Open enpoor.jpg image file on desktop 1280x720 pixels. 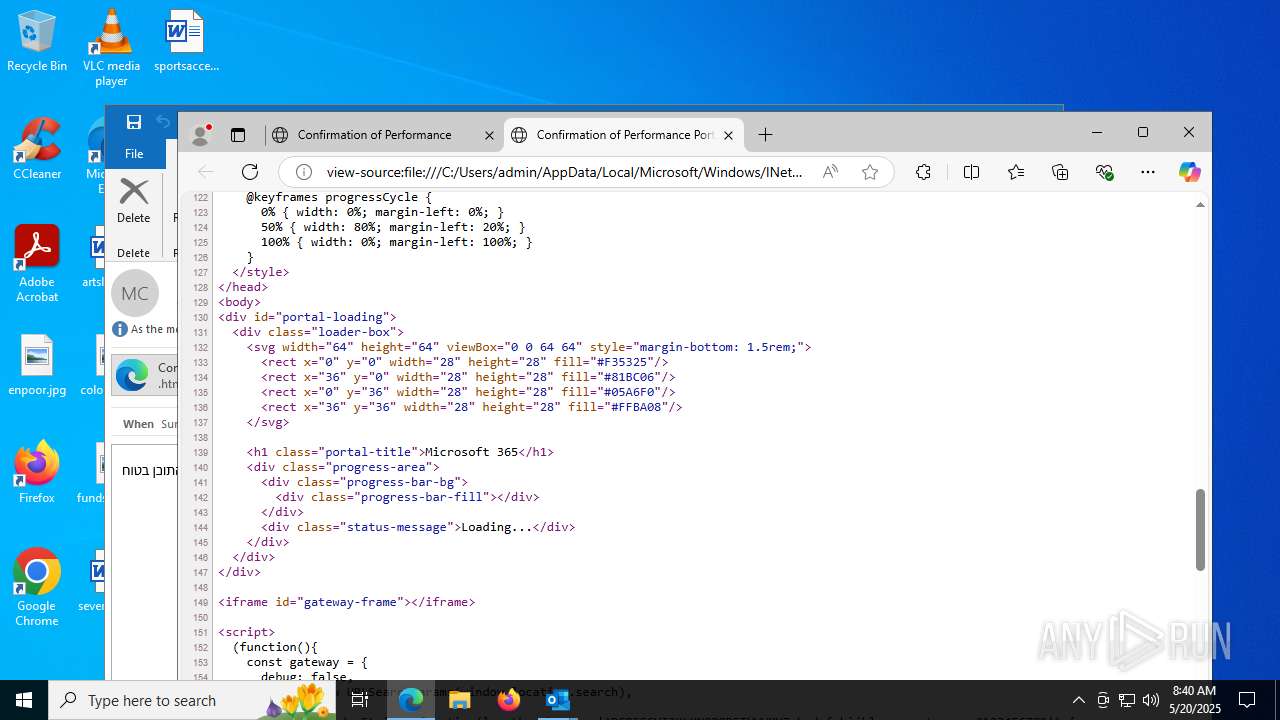pyautogui.click(x=37, y=365)
